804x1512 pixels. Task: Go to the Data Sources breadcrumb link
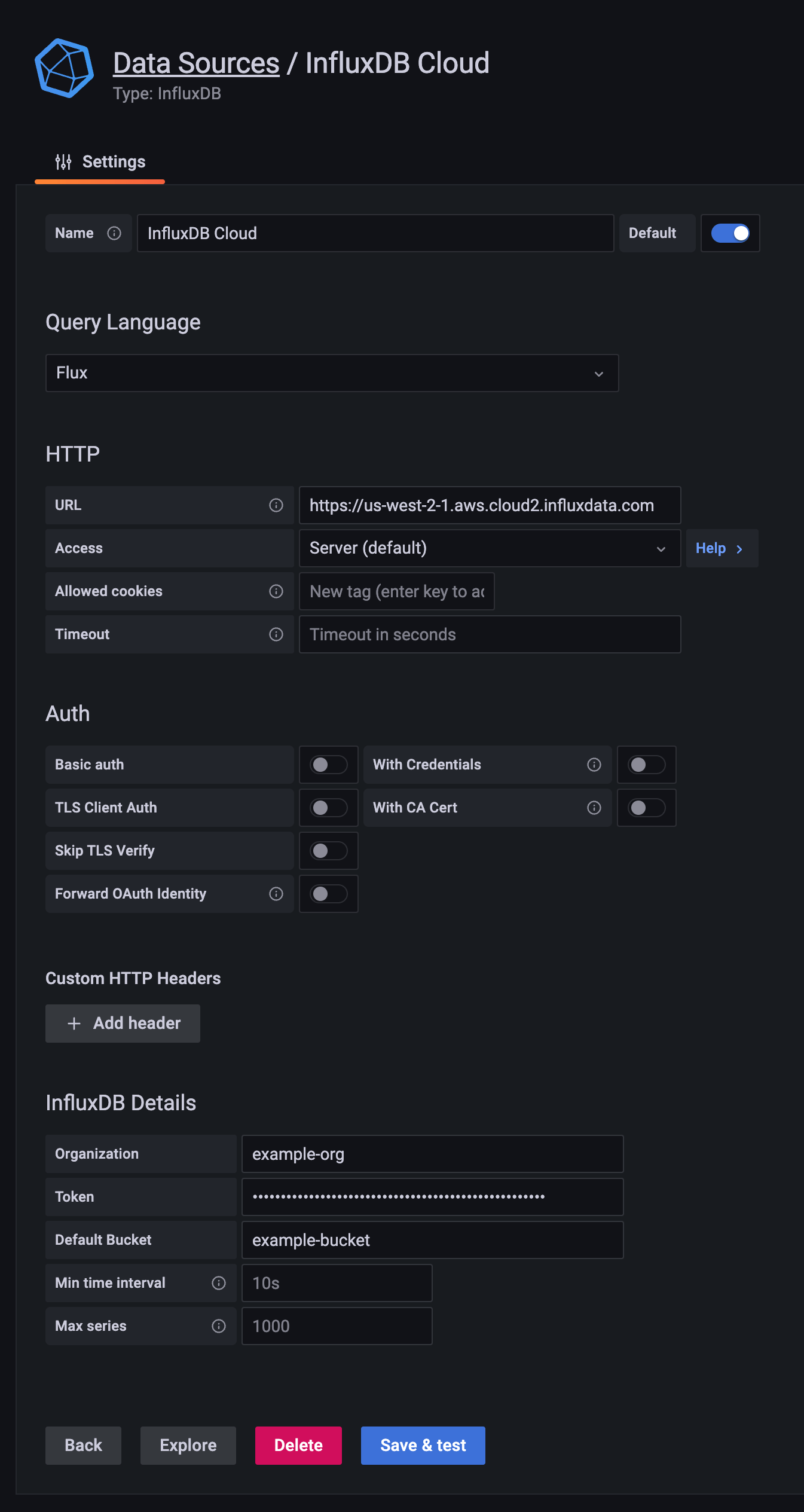[196, 63]
